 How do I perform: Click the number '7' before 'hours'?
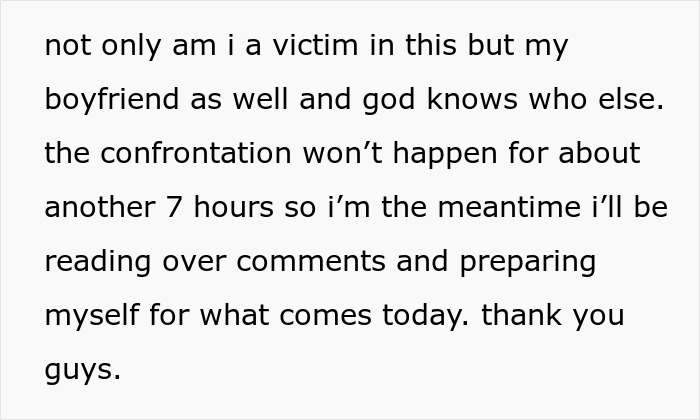[x=174, y=208]
